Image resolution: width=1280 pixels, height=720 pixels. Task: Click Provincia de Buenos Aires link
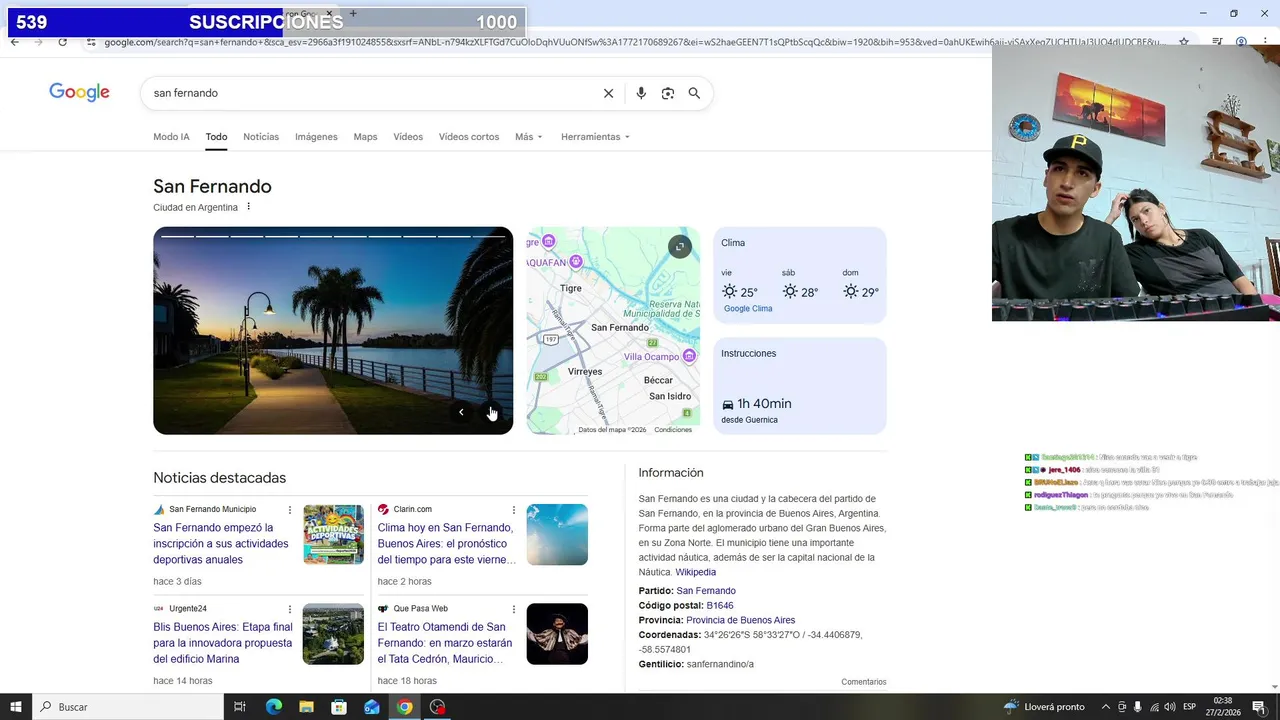click(740, 620)
